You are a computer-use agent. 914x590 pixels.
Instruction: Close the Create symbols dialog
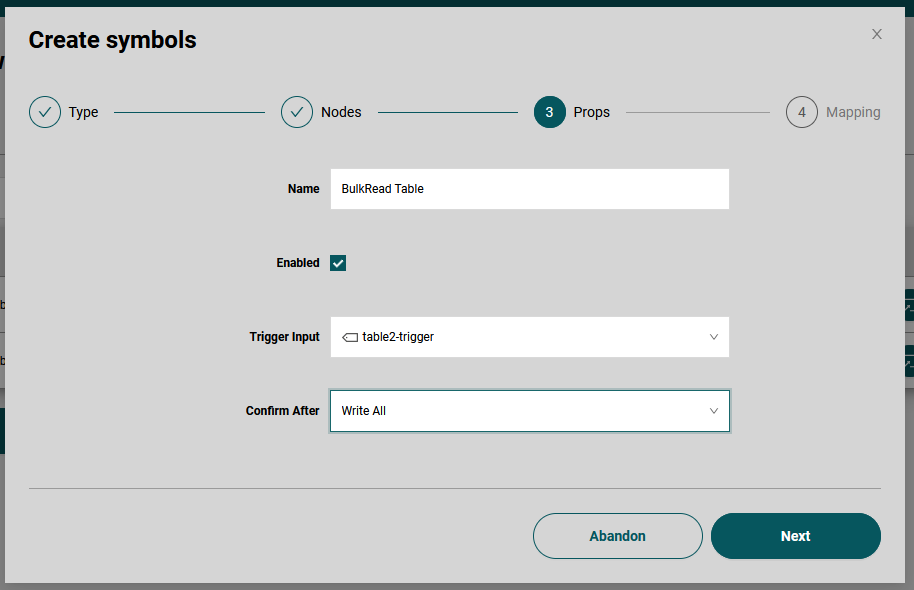(x=877, y=34)
